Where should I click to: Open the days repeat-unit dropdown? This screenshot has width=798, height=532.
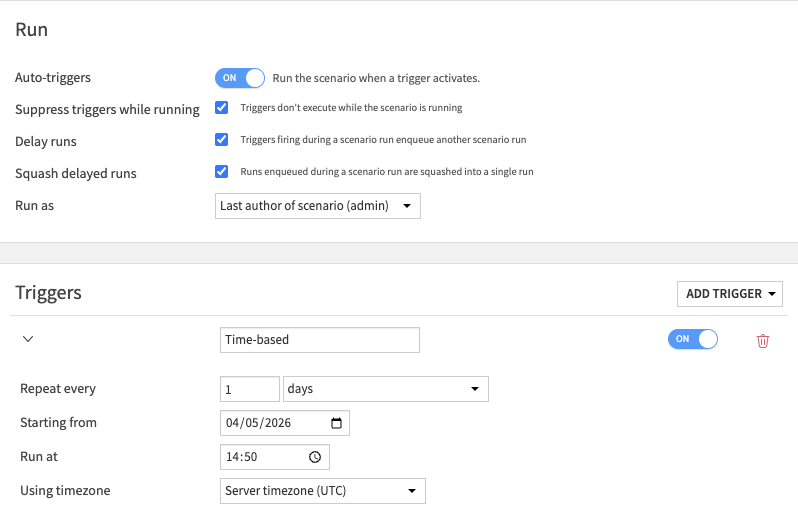coord(386,389)
